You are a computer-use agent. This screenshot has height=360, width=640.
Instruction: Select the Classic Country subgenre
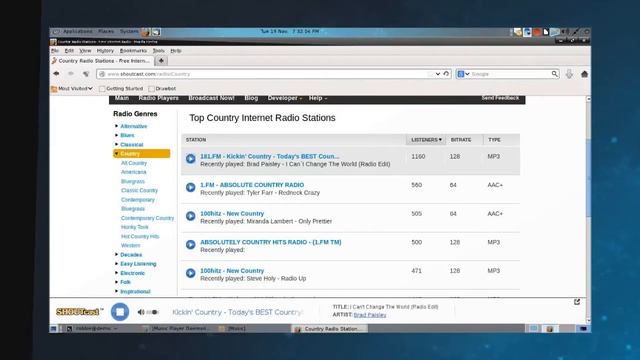[139, 190]
